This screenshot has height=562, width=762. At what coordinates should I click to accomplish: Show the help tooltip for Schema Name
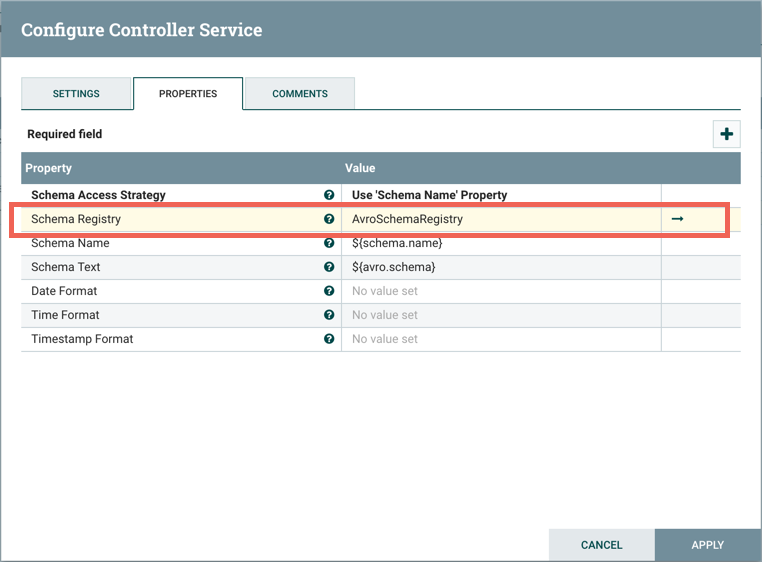click(329, 243)
